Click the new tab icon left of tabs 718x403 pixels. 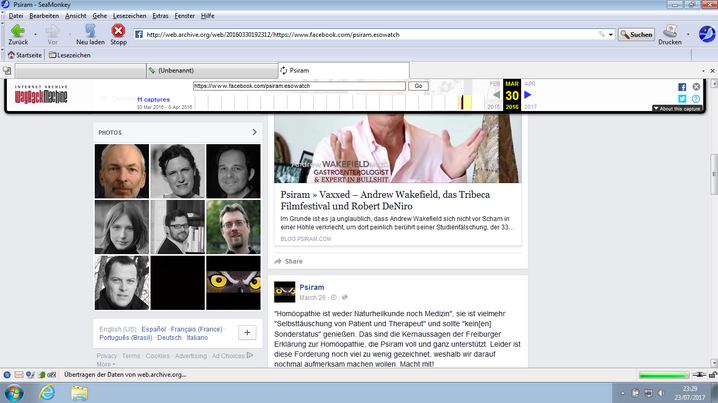coord(7,71)
